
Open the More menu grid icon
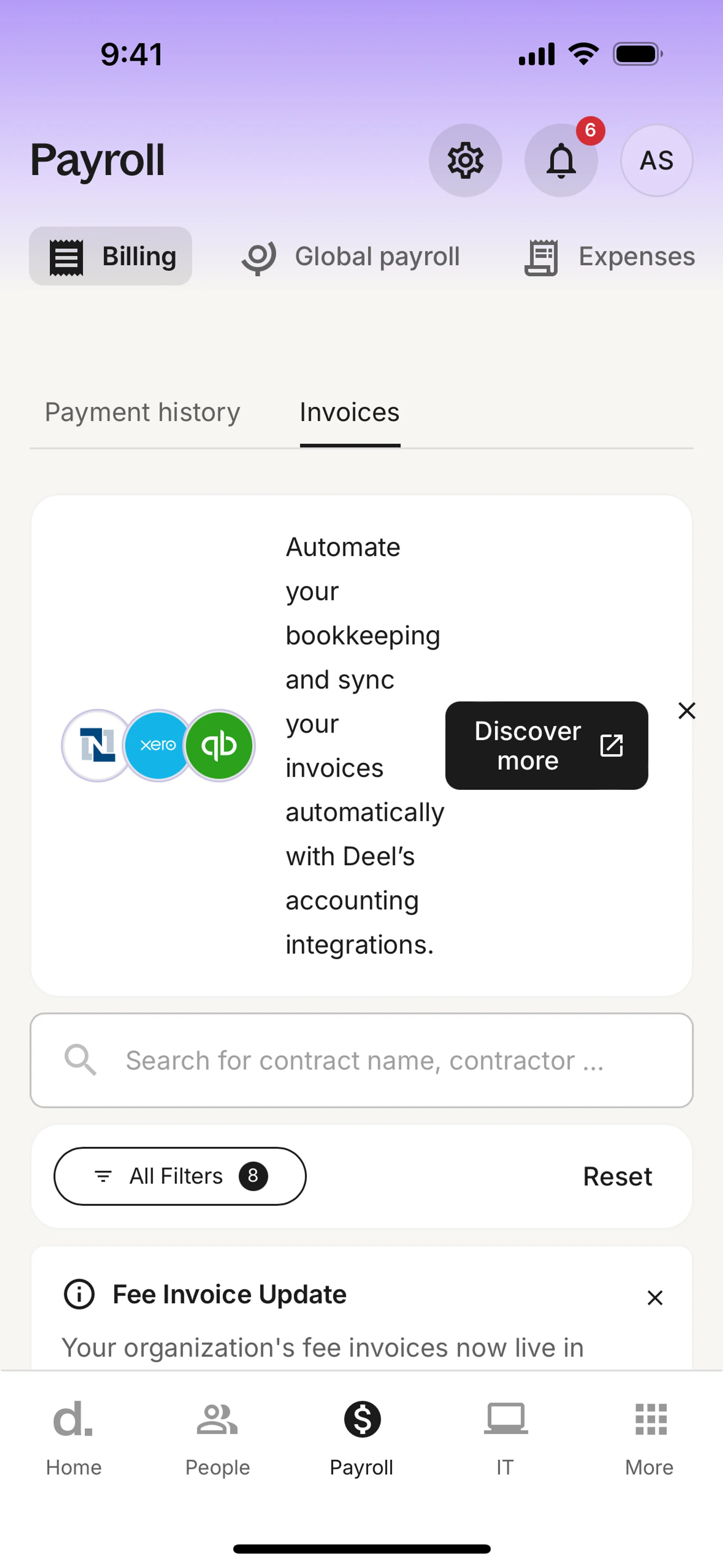[650, 1438]
